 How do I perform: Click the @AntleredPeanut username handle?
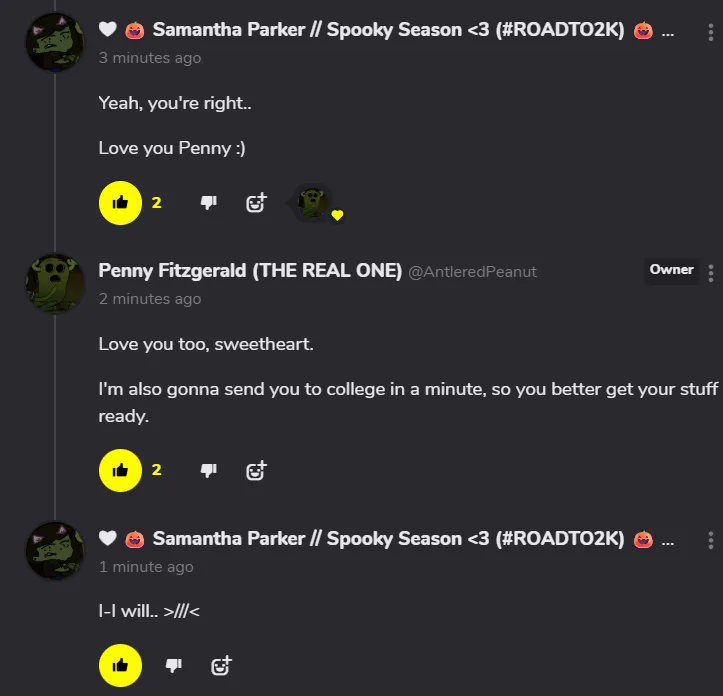472,272
